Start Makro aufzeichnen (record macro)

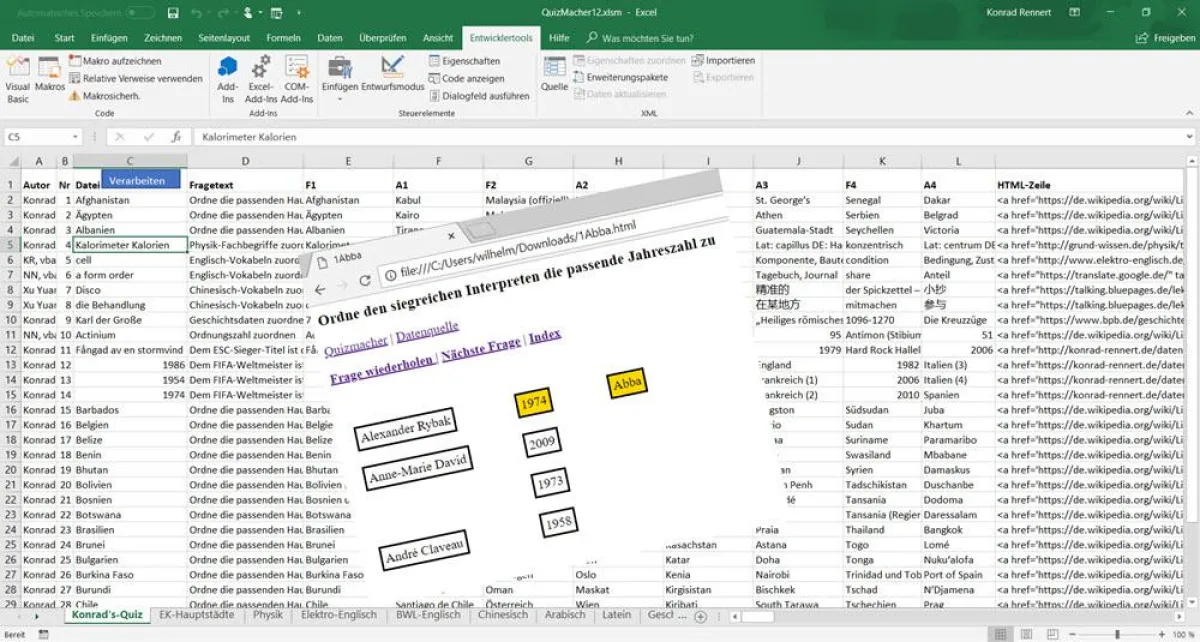pos(120,59)
